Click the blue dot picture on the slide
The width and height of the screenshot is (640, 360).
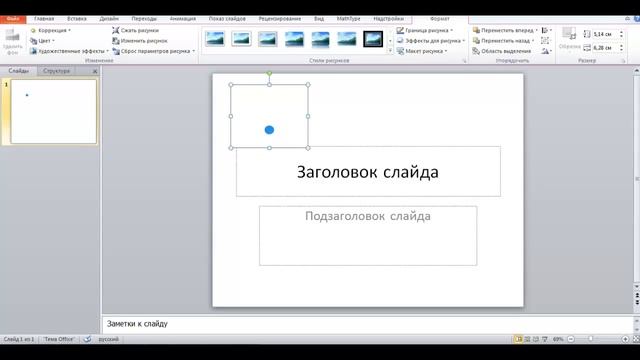[x=269, y=130]
